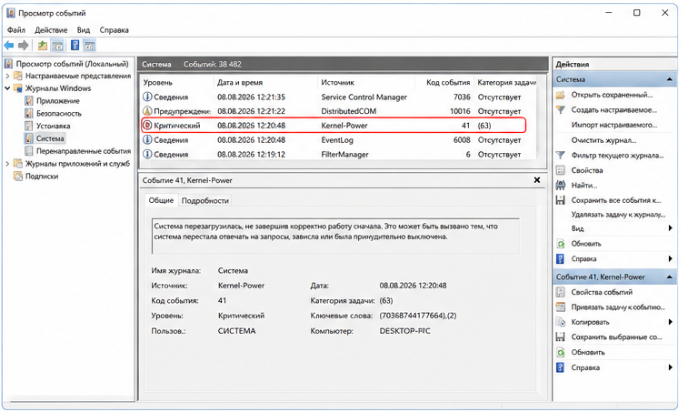Click Найти... in the Actions pane
The width and height of the screenshot is (681, 412).
point(584,185)
